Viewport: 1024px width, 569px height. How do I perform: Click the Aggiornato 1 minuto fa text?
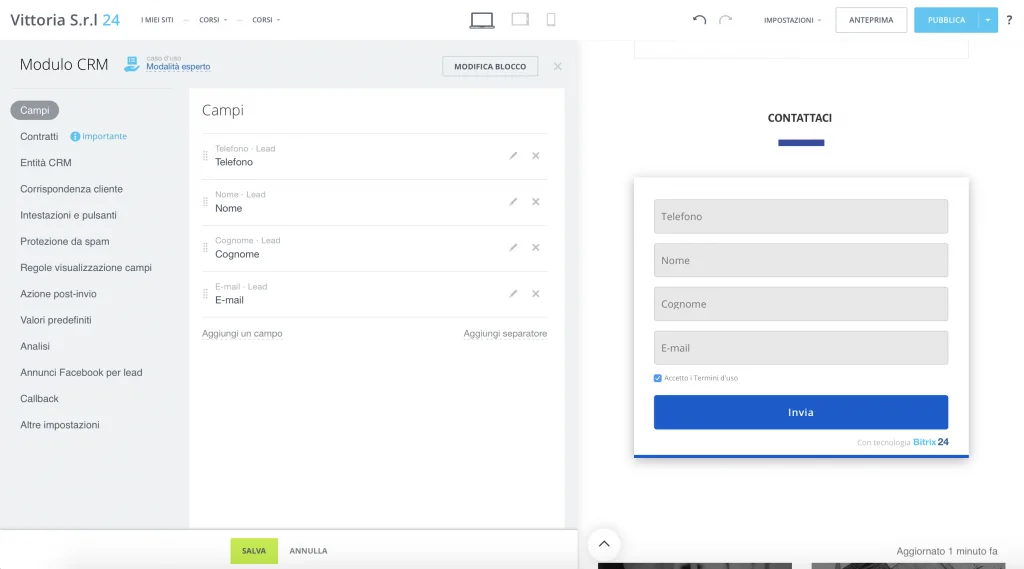coord(946,551)
